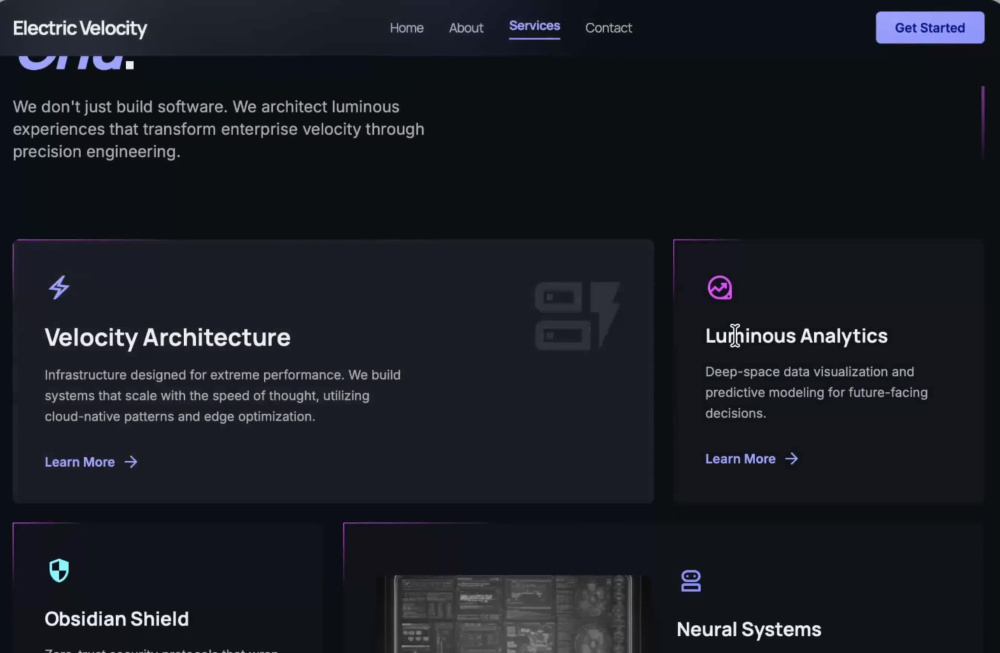The image size is (1000, 653).
Task: Click the Get Started button
Action: [x=930, y=27]
